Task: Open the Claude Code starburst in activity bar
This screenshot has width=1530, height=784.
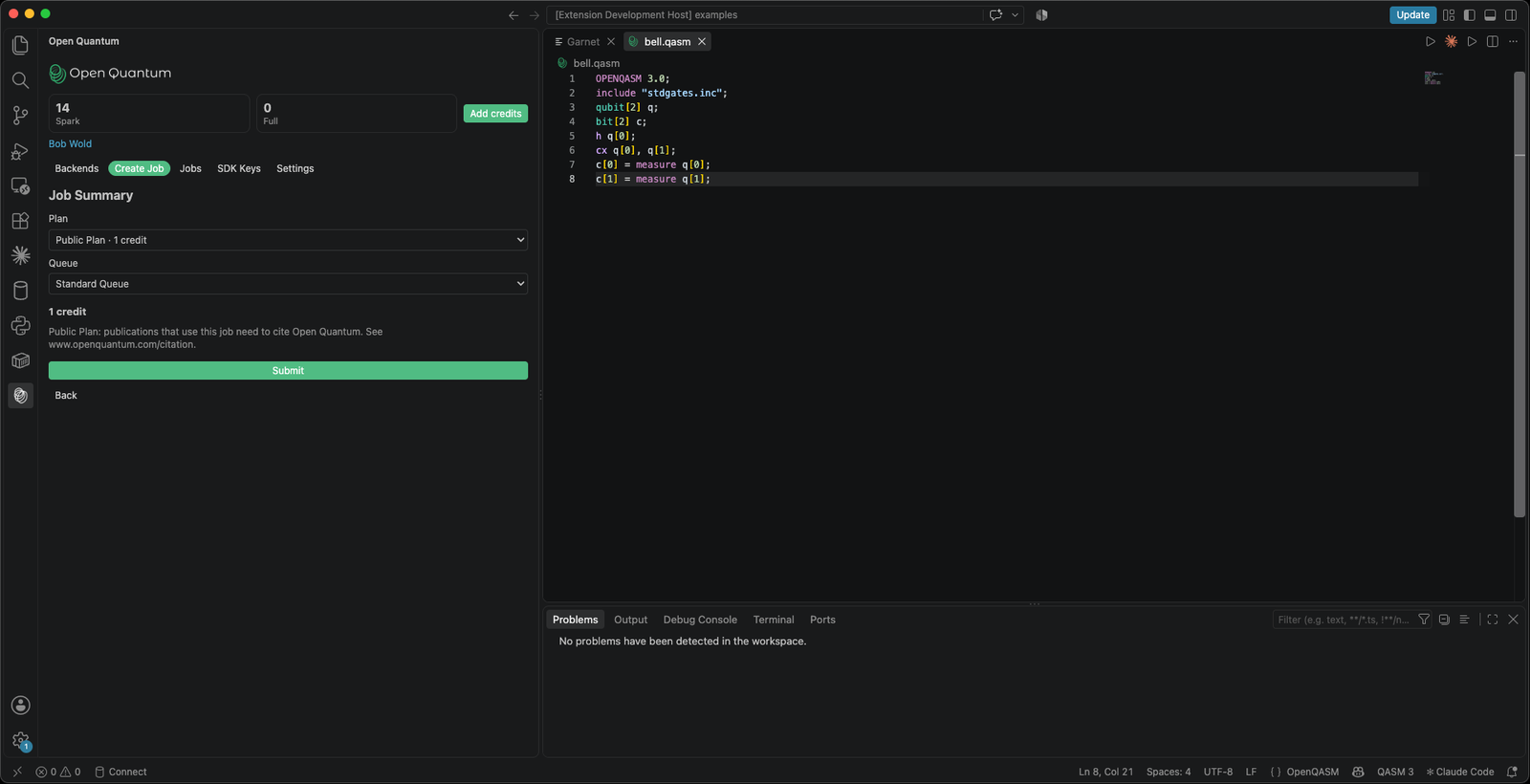Action: tap(20, 255)
